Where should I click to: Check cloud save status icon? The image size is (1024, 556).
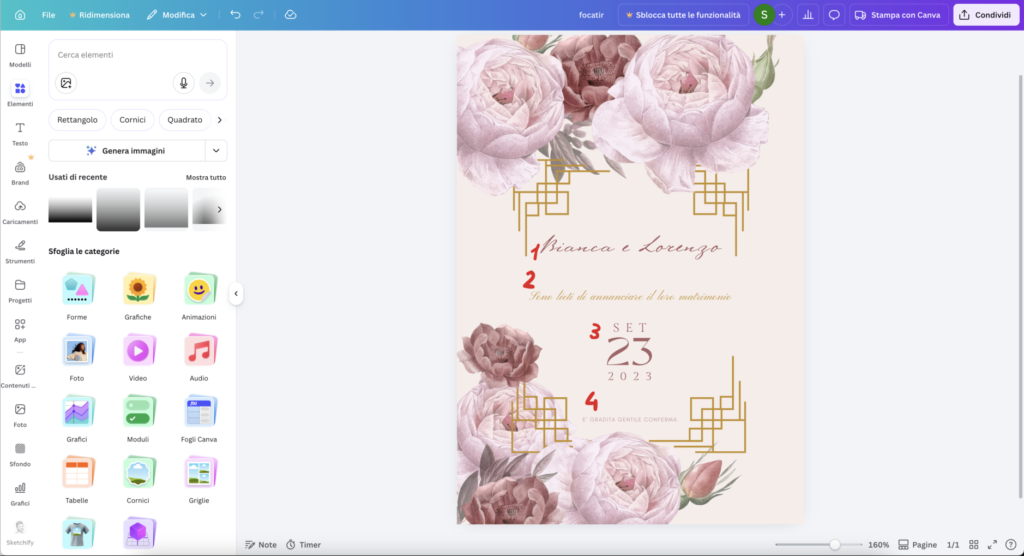point(291,14)
